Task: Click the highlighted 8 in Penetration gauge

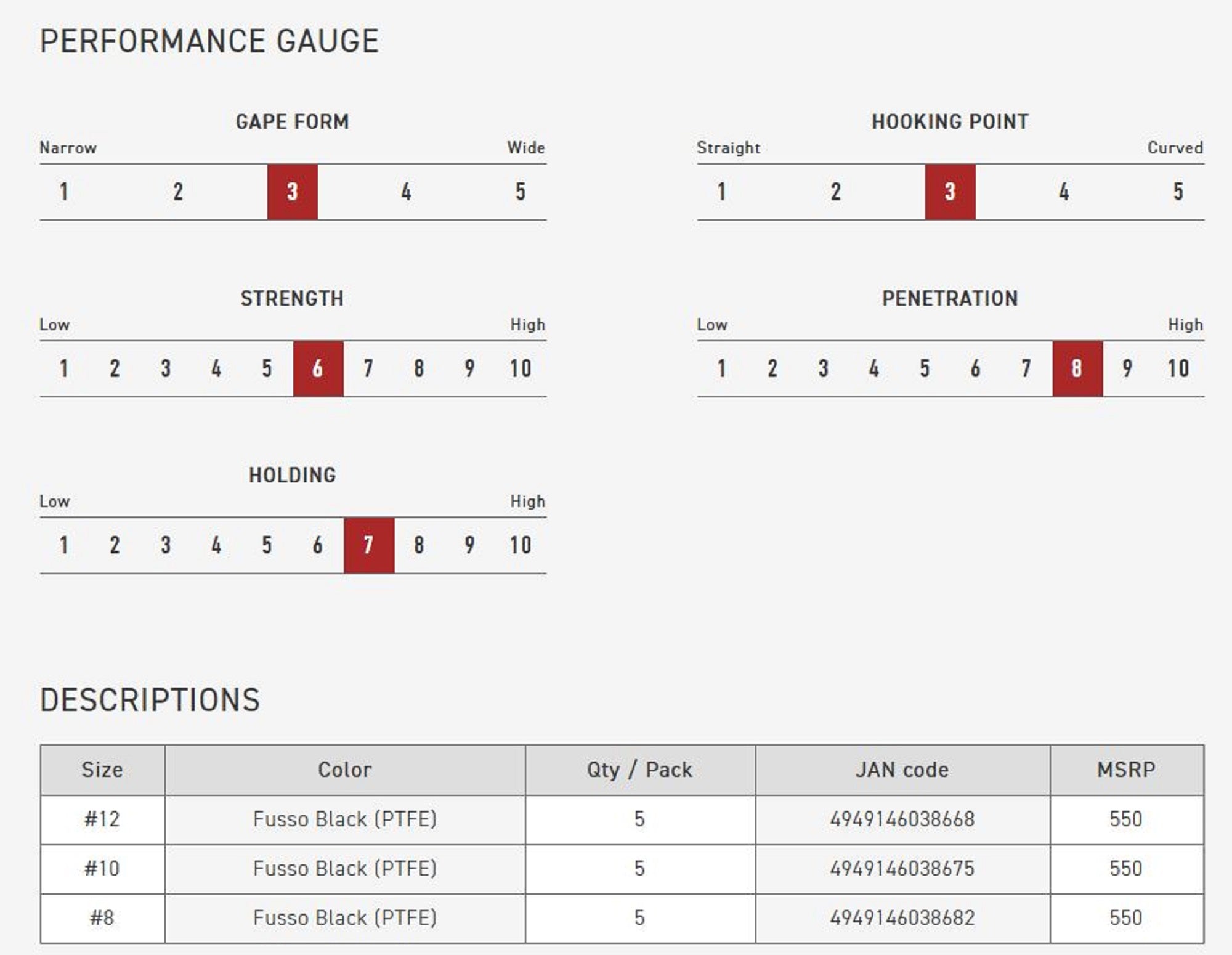Action: 1077,368
